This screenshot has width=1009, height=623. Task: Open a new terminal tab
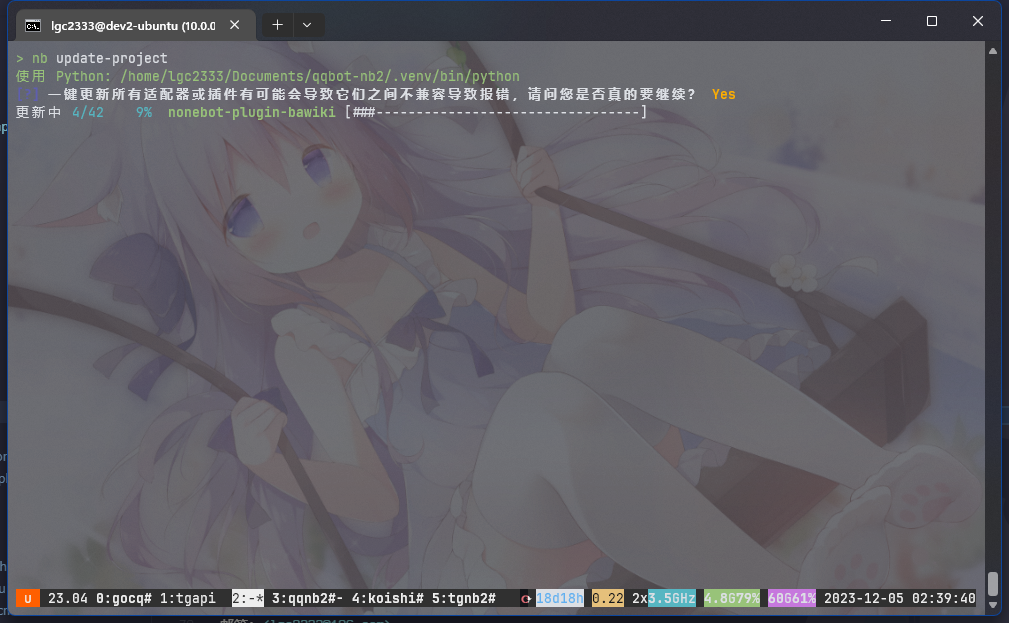tap(277, 24)
